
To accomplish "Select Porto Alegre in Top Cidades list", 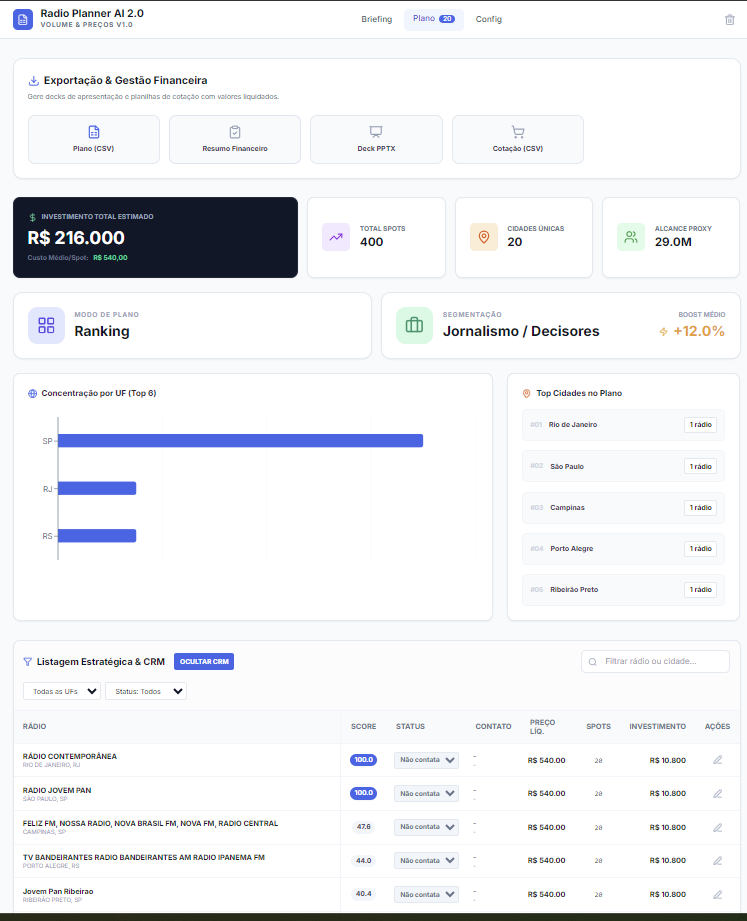I will (623, 549).
